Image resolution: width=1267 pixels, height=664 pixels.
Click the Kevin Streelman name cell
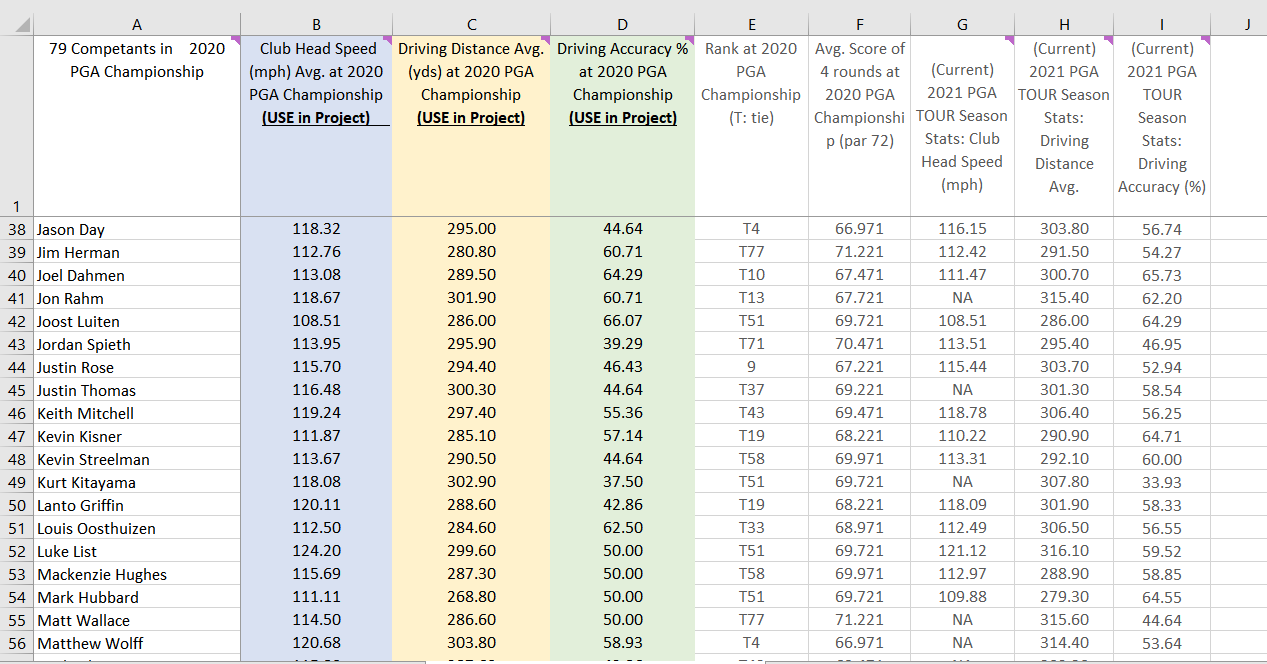tap(137, 459)
